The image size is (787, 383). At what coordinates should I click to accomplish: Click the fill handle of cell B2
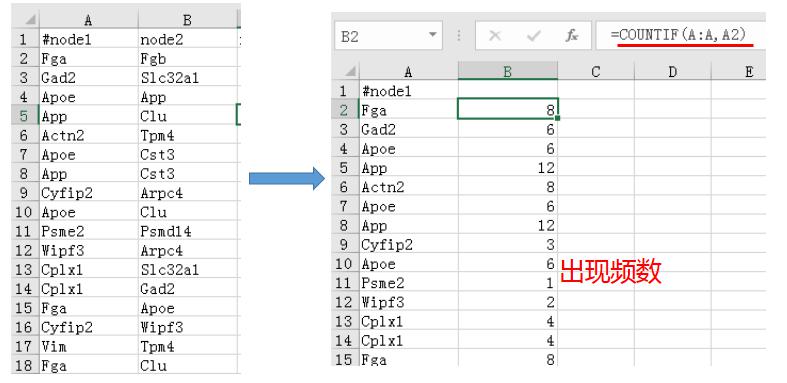click(x=557, y=118)
